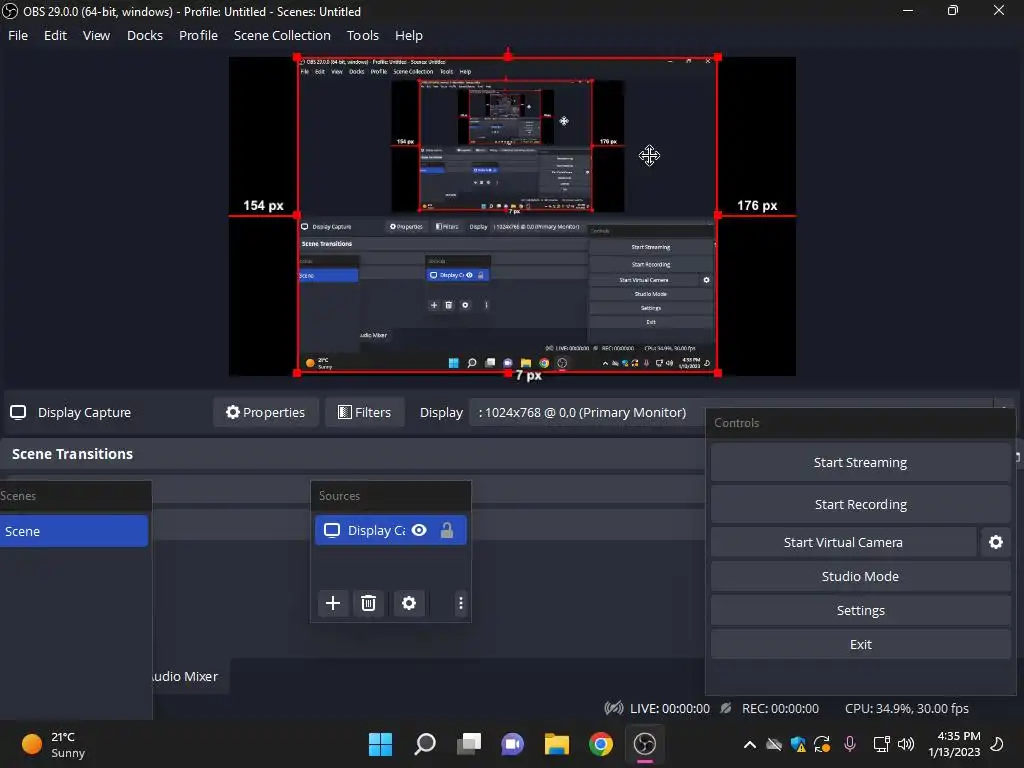
Task: Click Start Streaming
Action: (860, 462)
